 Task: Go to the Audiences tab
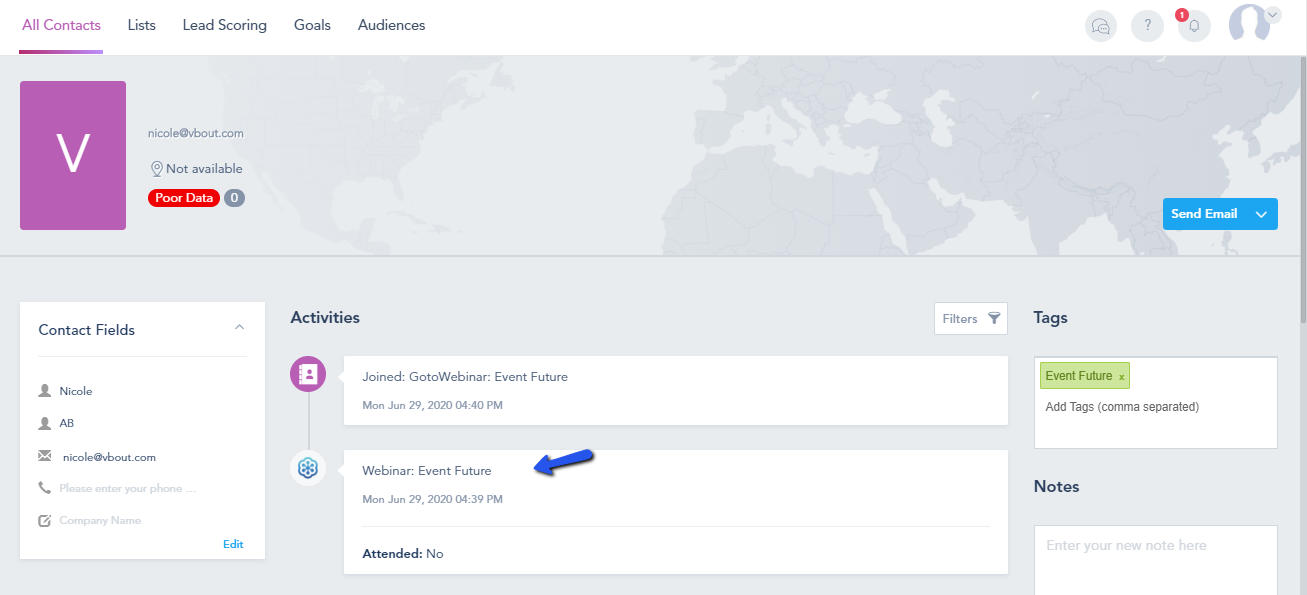[x=392, y=25]
